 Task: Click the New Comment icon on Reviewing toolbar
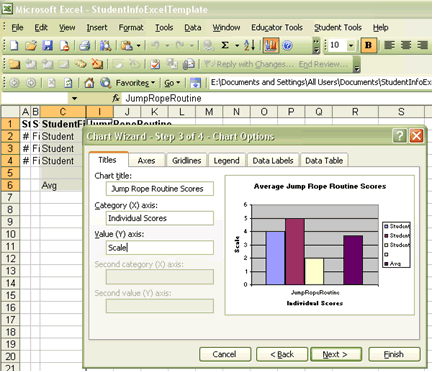coord(14,64)
